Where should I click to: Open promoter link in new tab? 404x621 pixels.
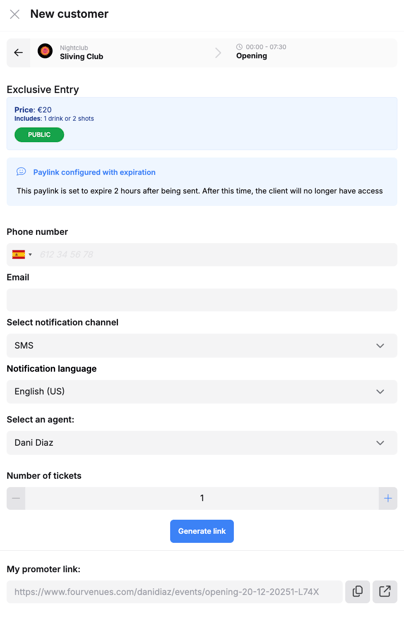coord(385,592)
